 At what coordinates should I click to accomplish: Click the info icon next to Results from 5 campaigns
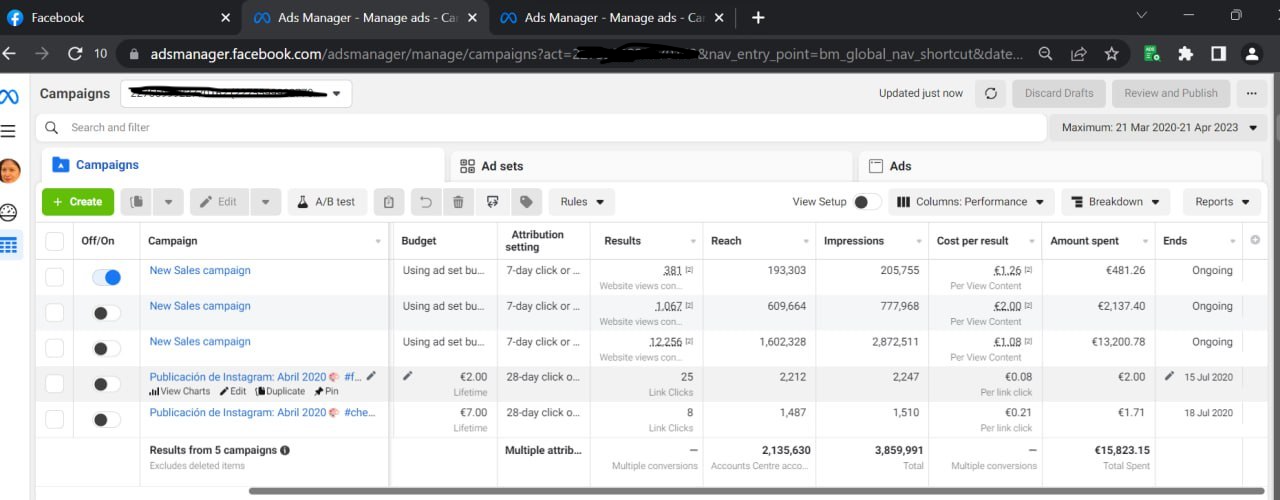coord(285,450)
